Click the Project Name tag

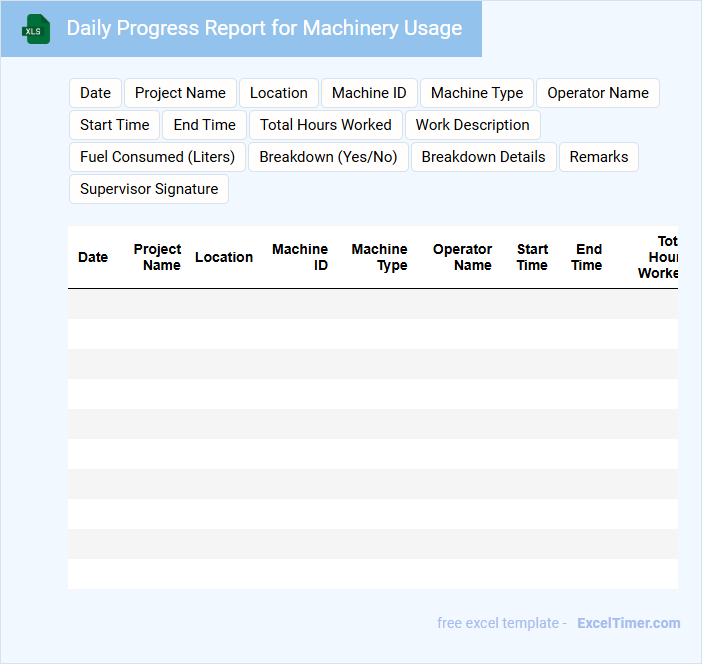pos(180,93)
